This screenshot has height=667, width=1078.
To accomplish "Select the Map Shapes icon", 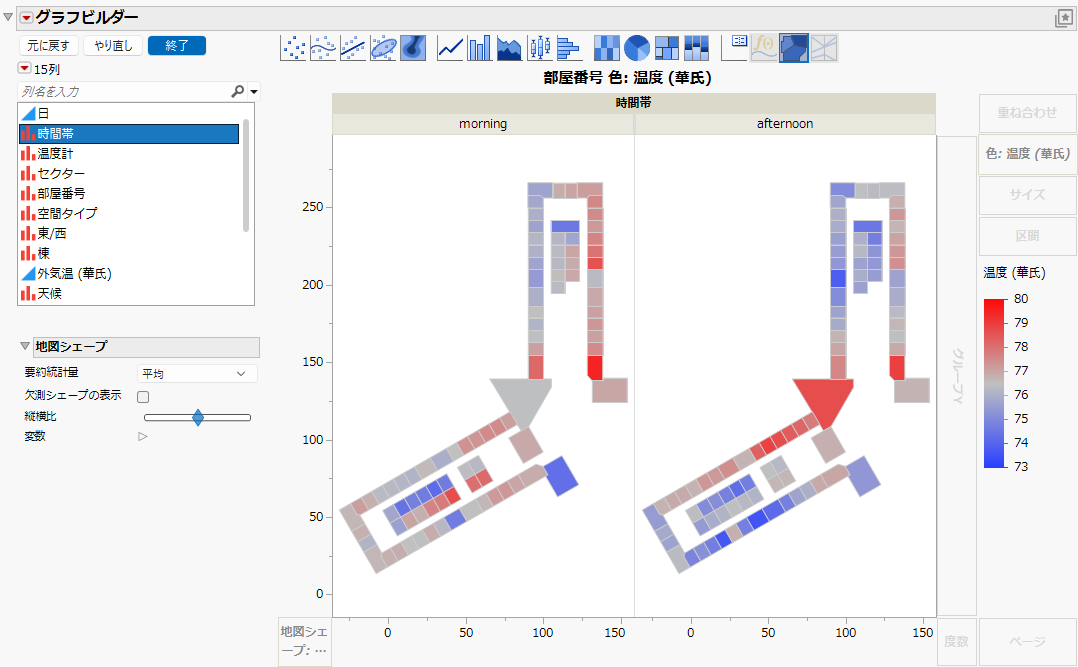I will [793, 48].
